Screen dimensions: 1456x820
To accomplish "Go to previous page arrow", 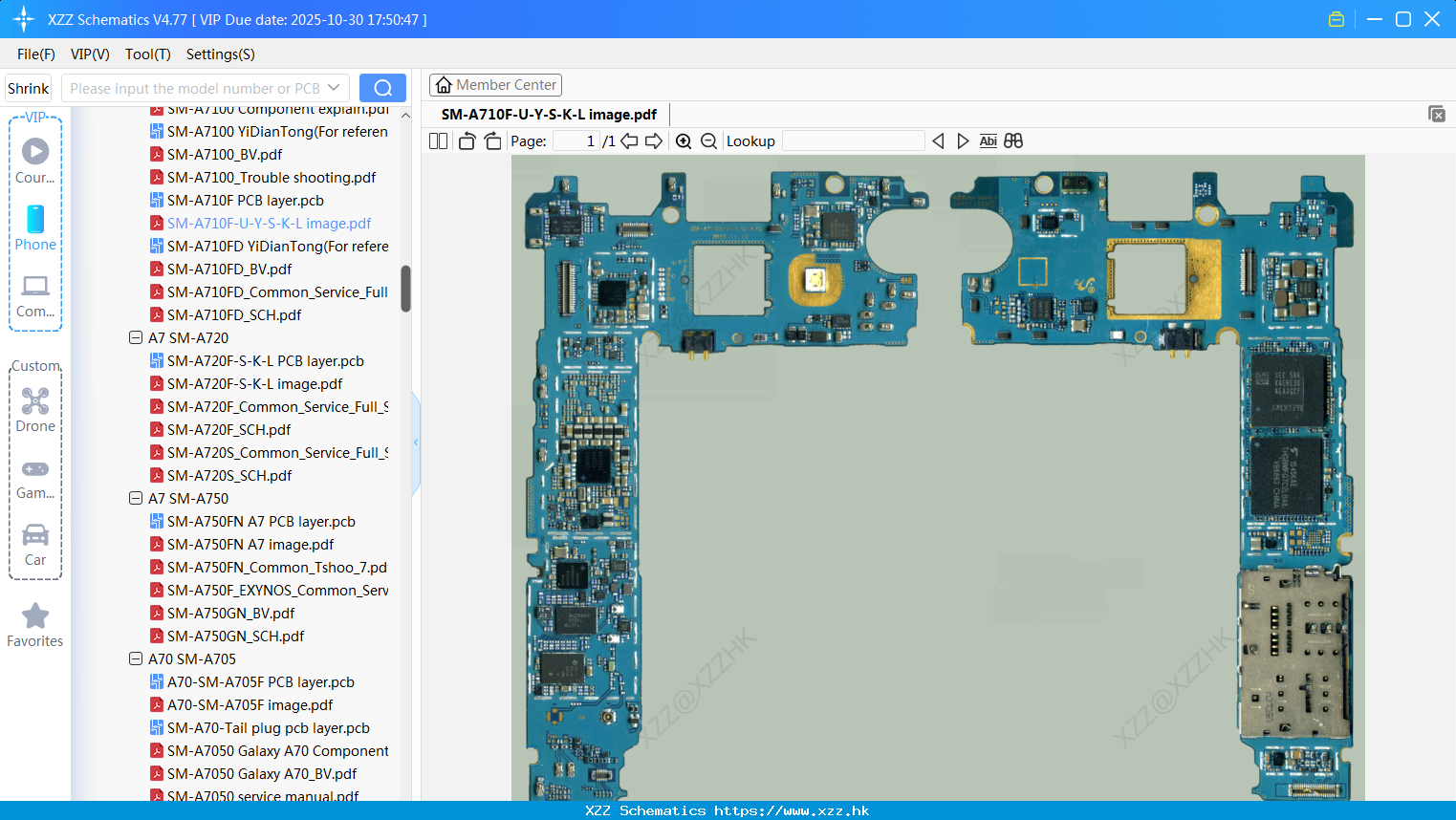I will (629, 141).
